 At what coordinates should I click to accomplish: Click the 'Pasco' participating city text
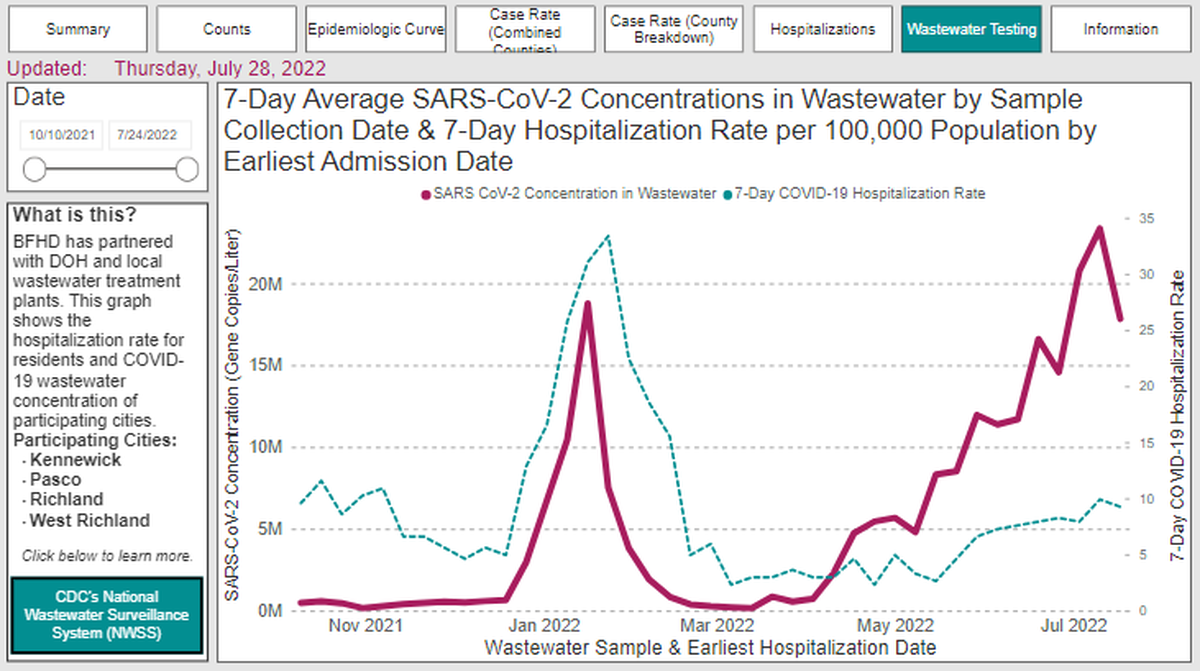(55, 480)
